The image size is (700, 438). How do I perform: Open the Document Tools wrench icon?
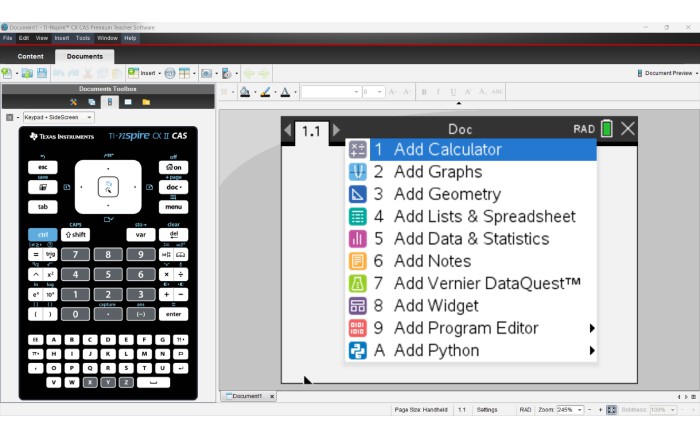pyautogui.click(x=73, y=102)
